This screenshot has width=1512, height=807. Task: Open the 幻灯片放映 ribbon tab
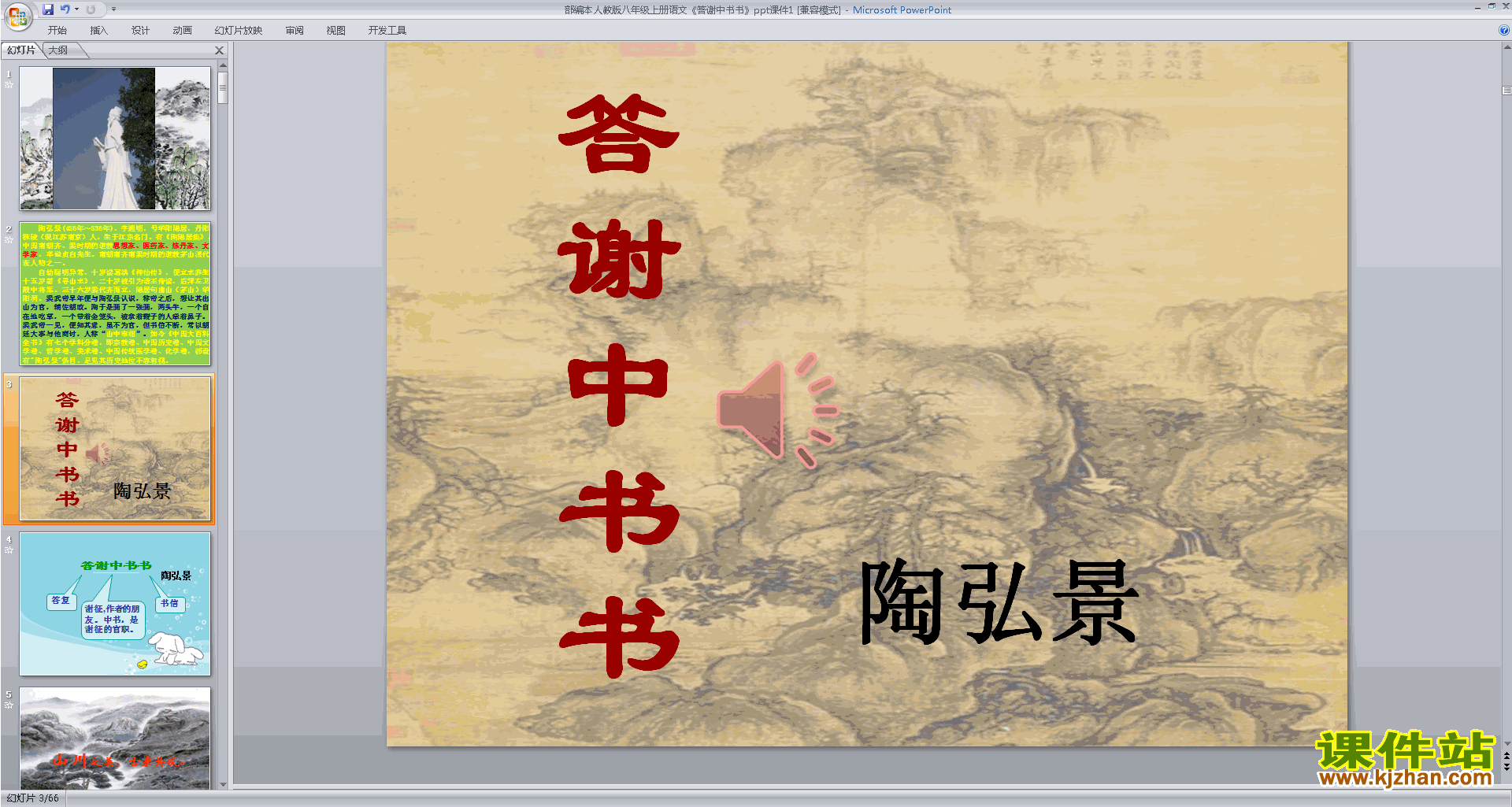tap(239, 31)
